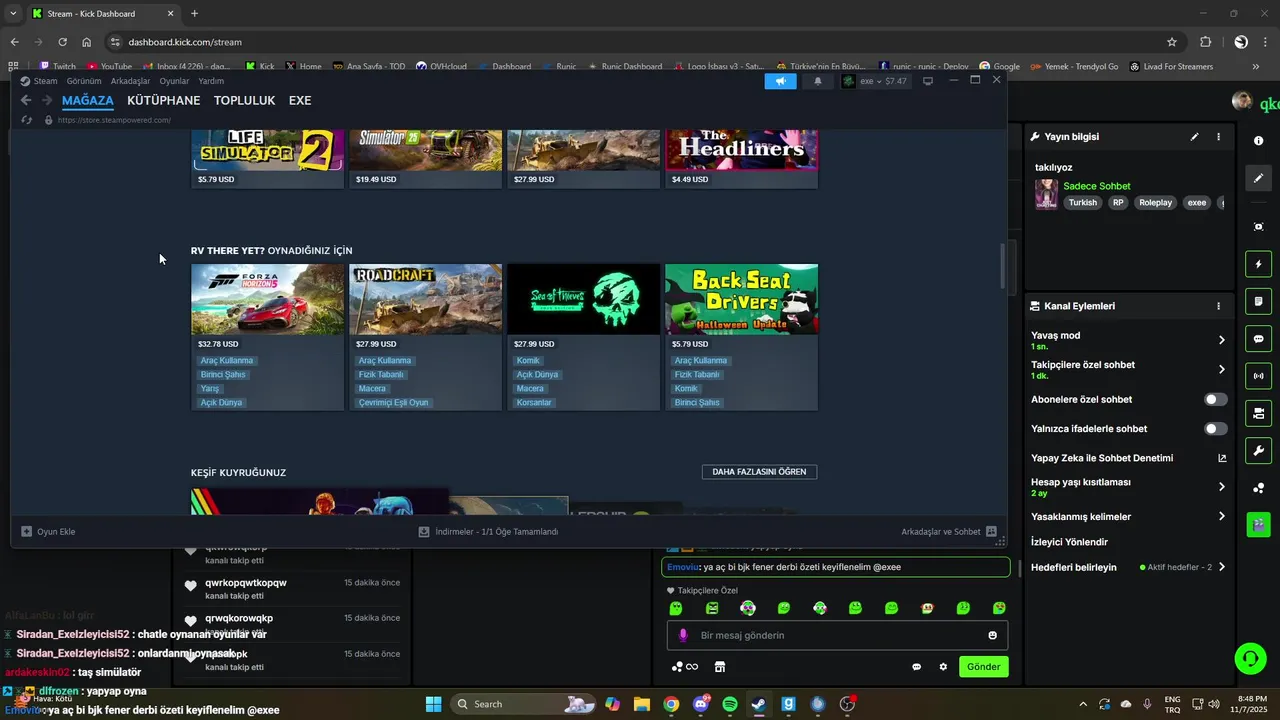Go back in Steam navigation
This screenshot has height=720, width=1280.
pyautogui.click(x=26, y=101)
